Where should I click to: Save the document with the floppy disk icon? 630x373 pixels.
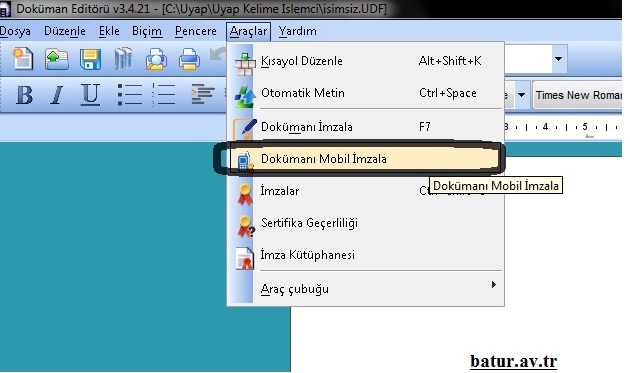[x=90, y=59]
